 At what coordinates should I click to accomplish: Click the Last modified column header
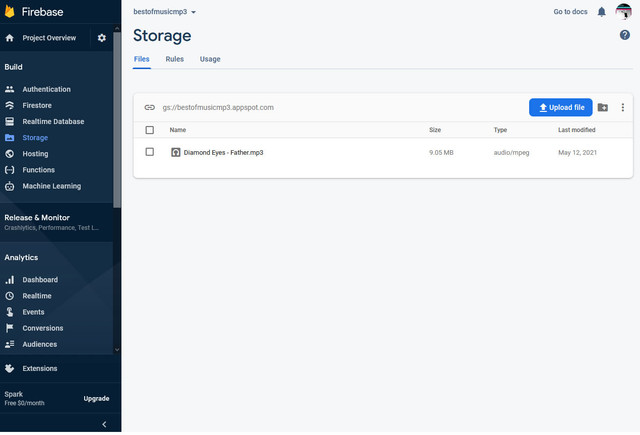(x=577, y=130)
